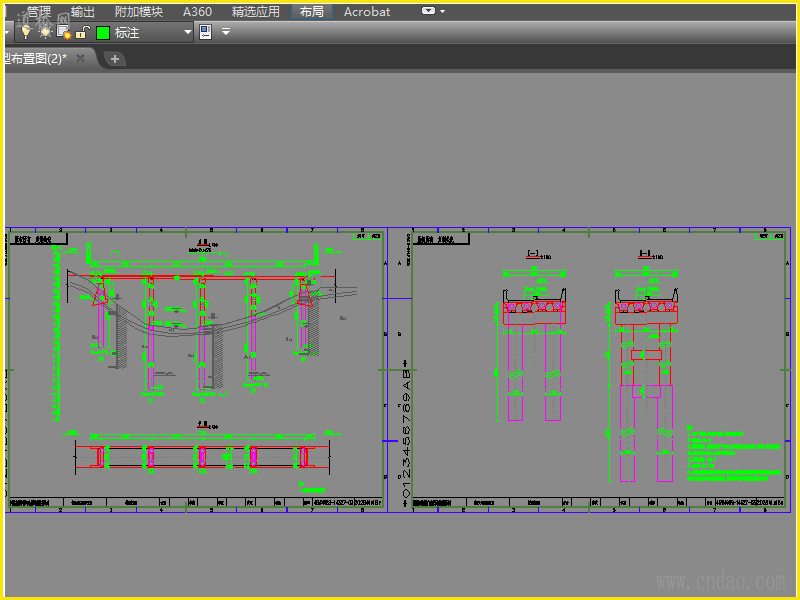Open the A360 ribbon tab
The image size is (800, 600).
click(197, 11)
